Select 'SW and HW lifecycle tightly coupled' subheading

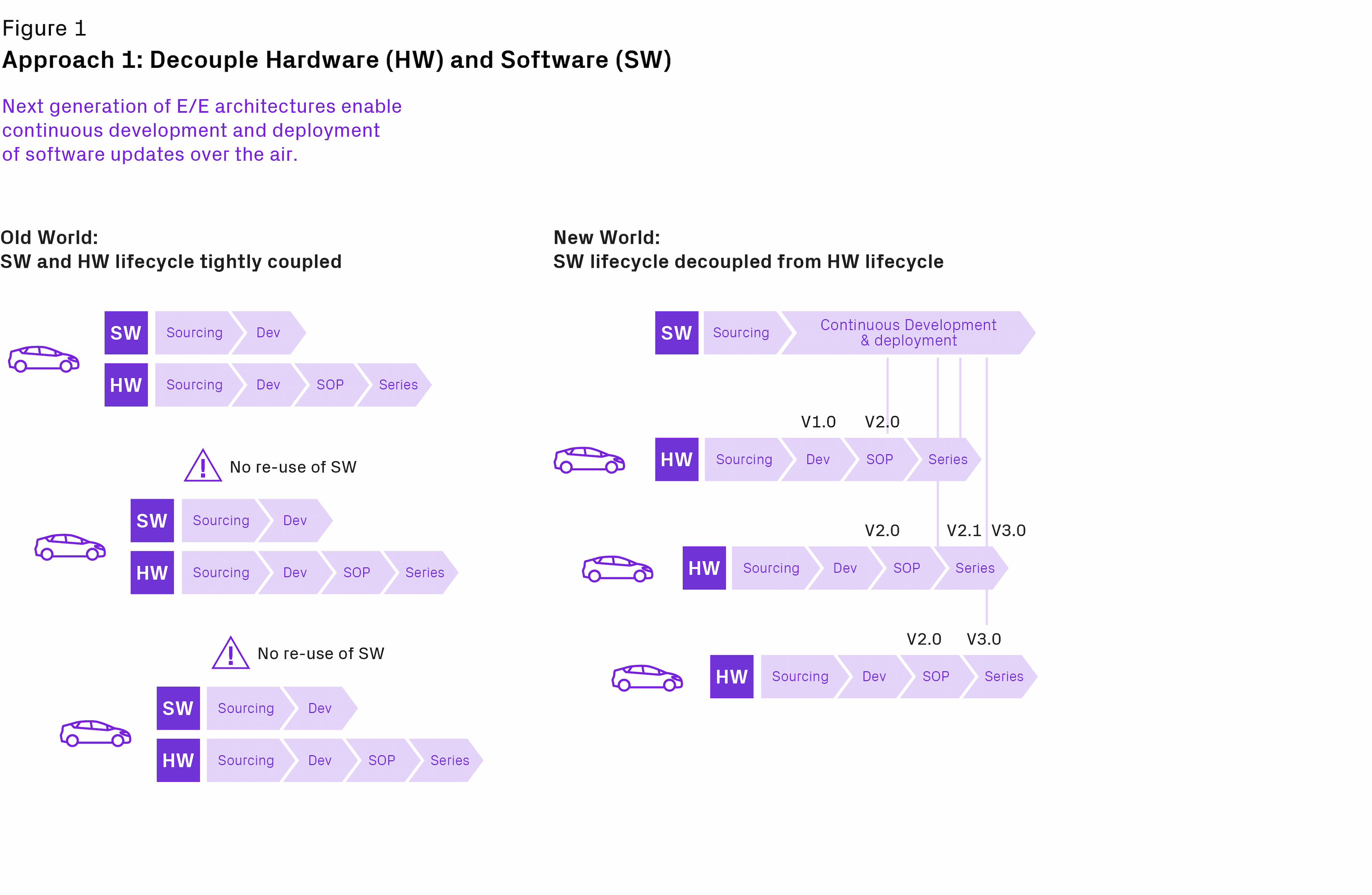pyautogui.click(x=171, y=262)
